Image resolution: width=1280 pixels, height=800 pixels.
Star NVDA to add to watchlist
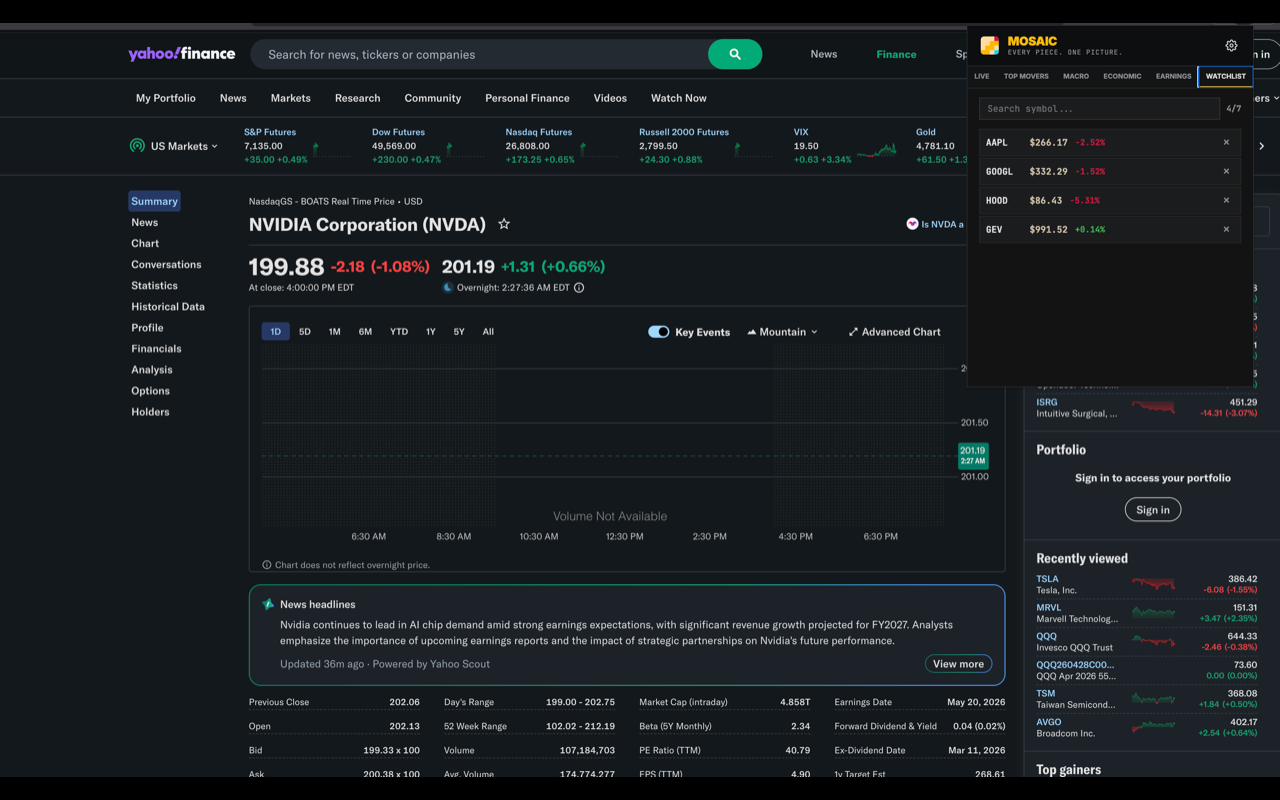click(504, 224)
